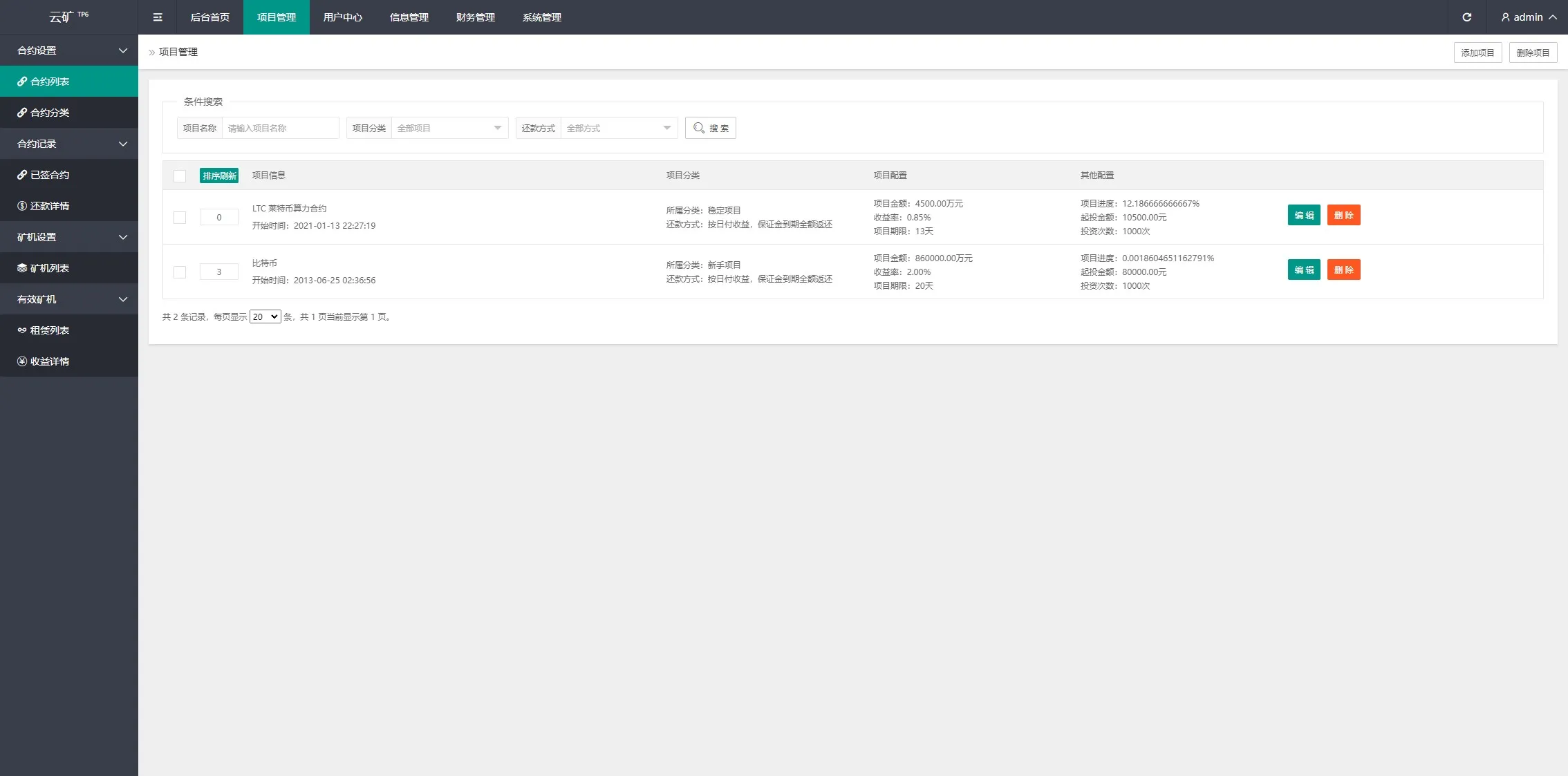Switch to 用户中心 top menu

[x=342, y=17]
